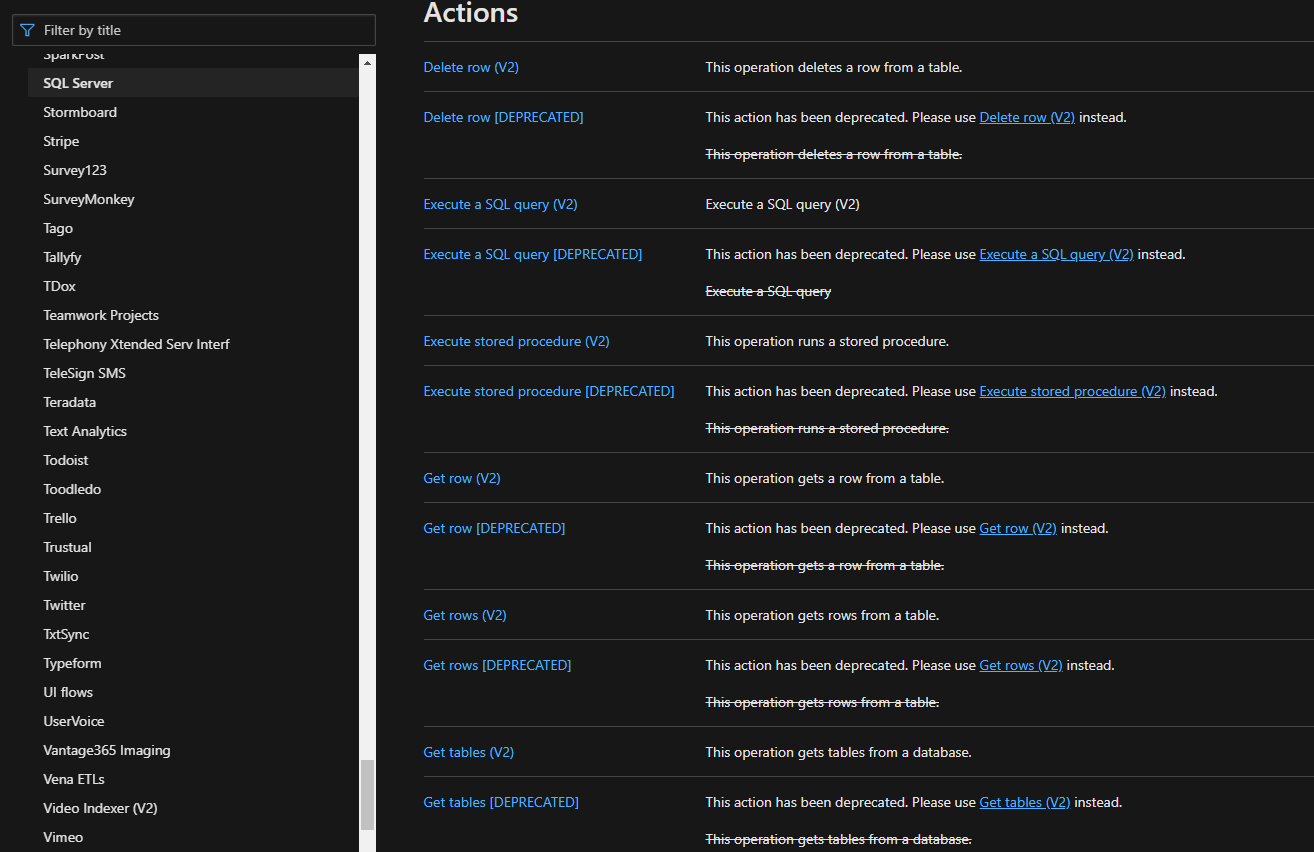Open the Stripe connector entry

coord(61,141)
